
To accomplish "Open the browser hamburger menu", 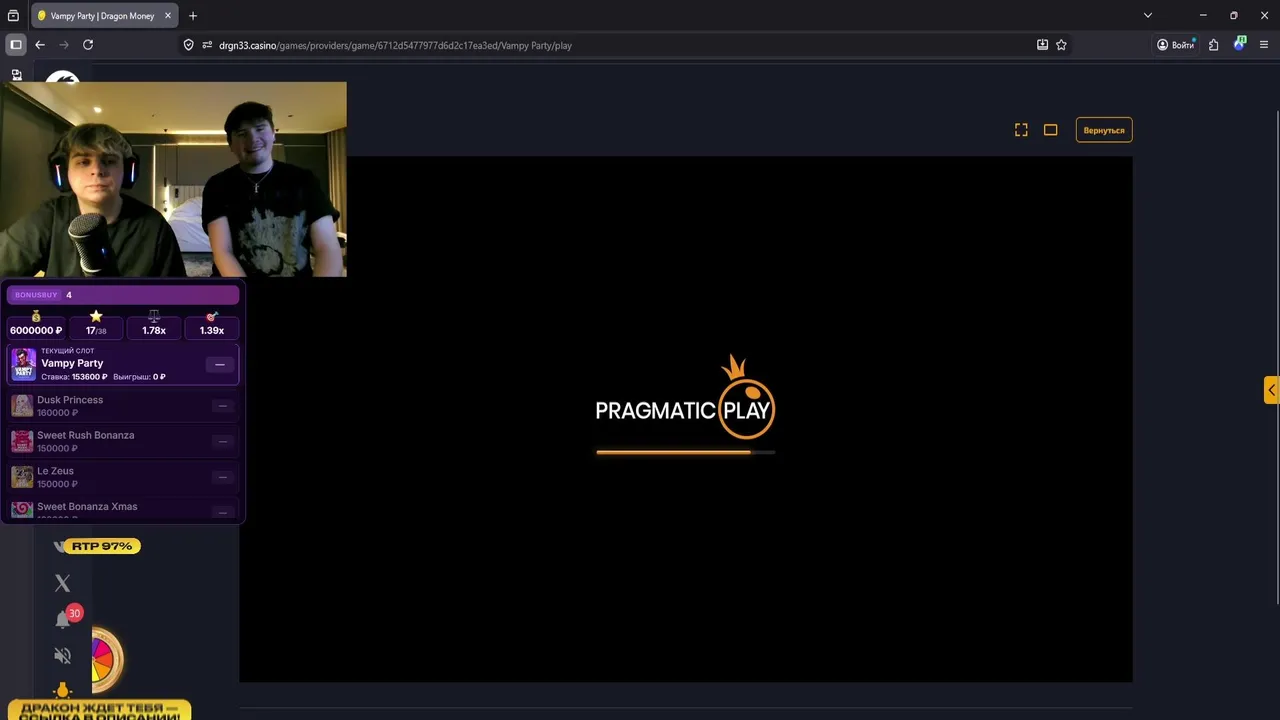I will [1264, 45].
